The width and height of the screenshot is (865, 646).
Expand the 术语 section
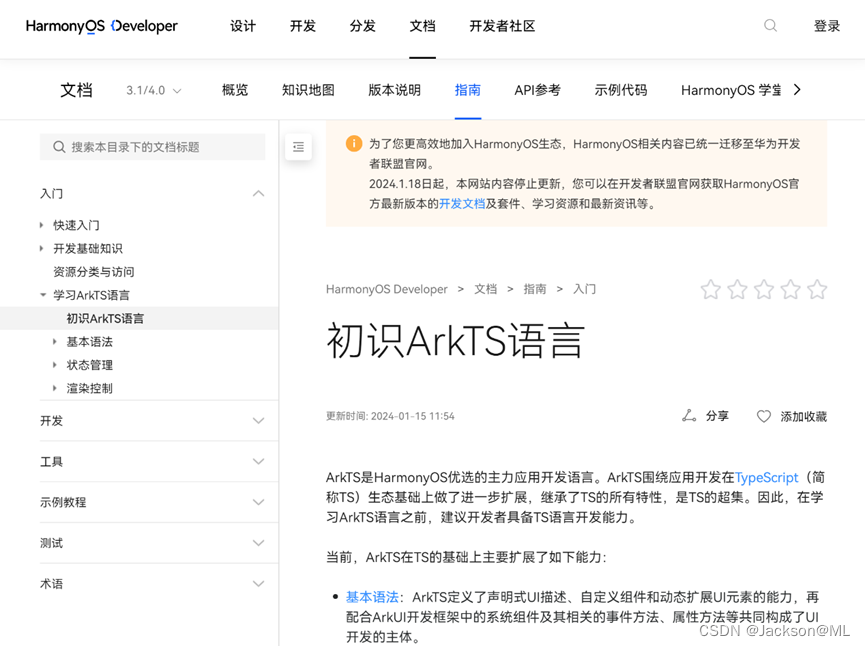click(x=258, y=584)
